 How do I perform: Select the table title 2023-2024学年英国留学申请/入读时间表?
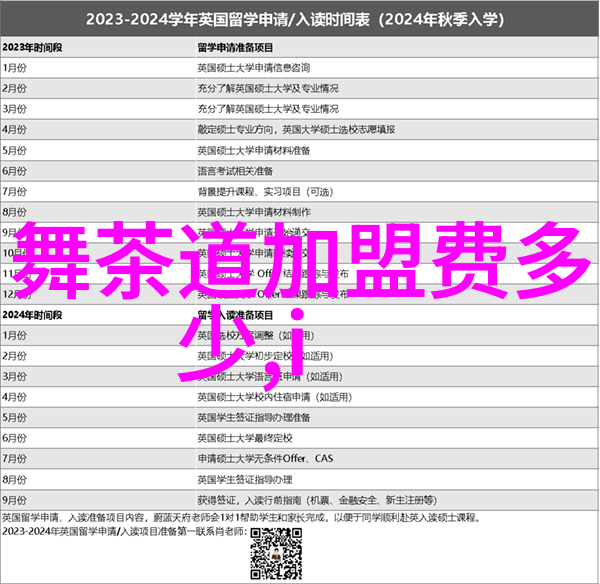(300, 19)
